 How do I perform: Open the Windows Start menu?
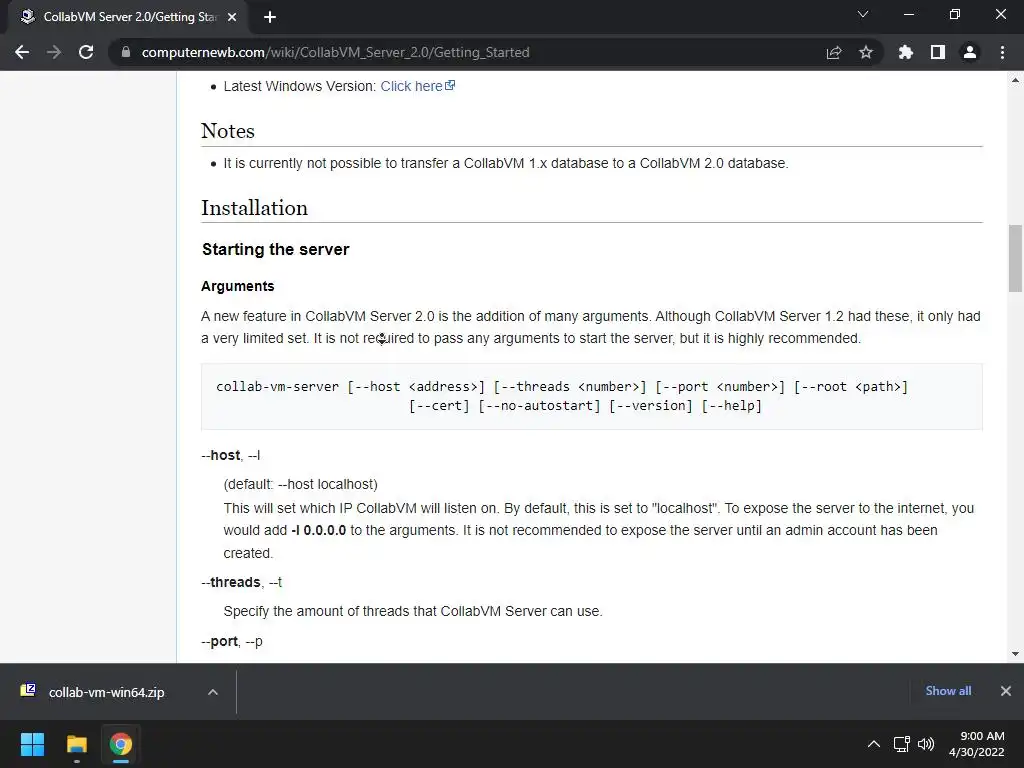[x=32, y=744]
